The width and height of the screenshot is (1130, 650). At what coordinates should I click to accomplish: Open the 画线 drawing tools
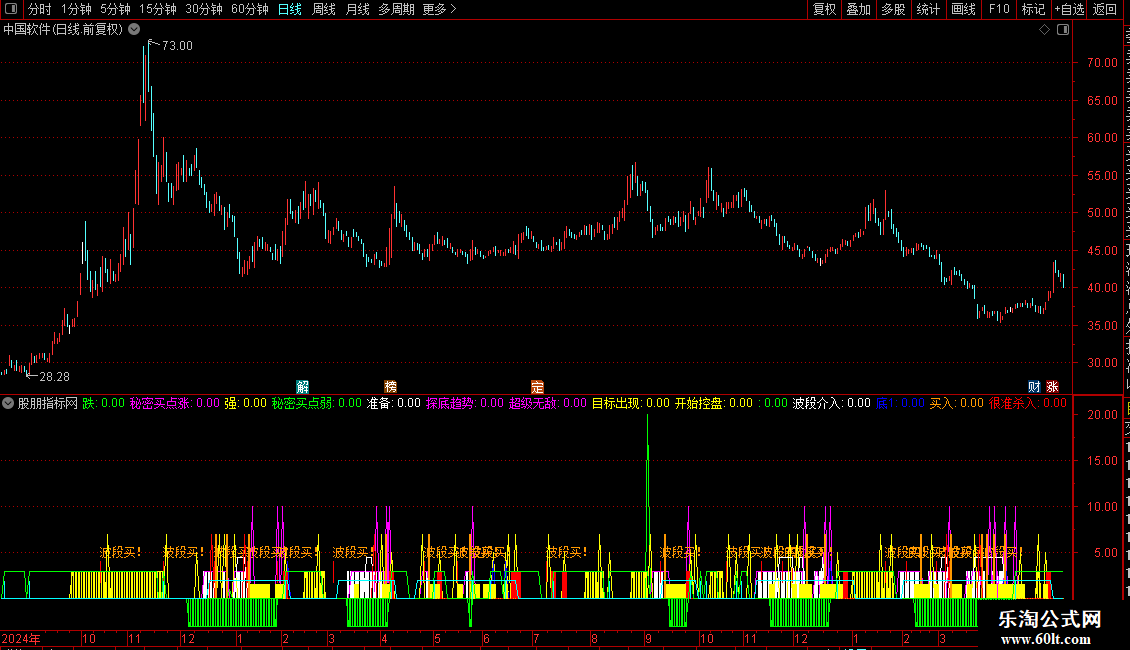[964, 9]
